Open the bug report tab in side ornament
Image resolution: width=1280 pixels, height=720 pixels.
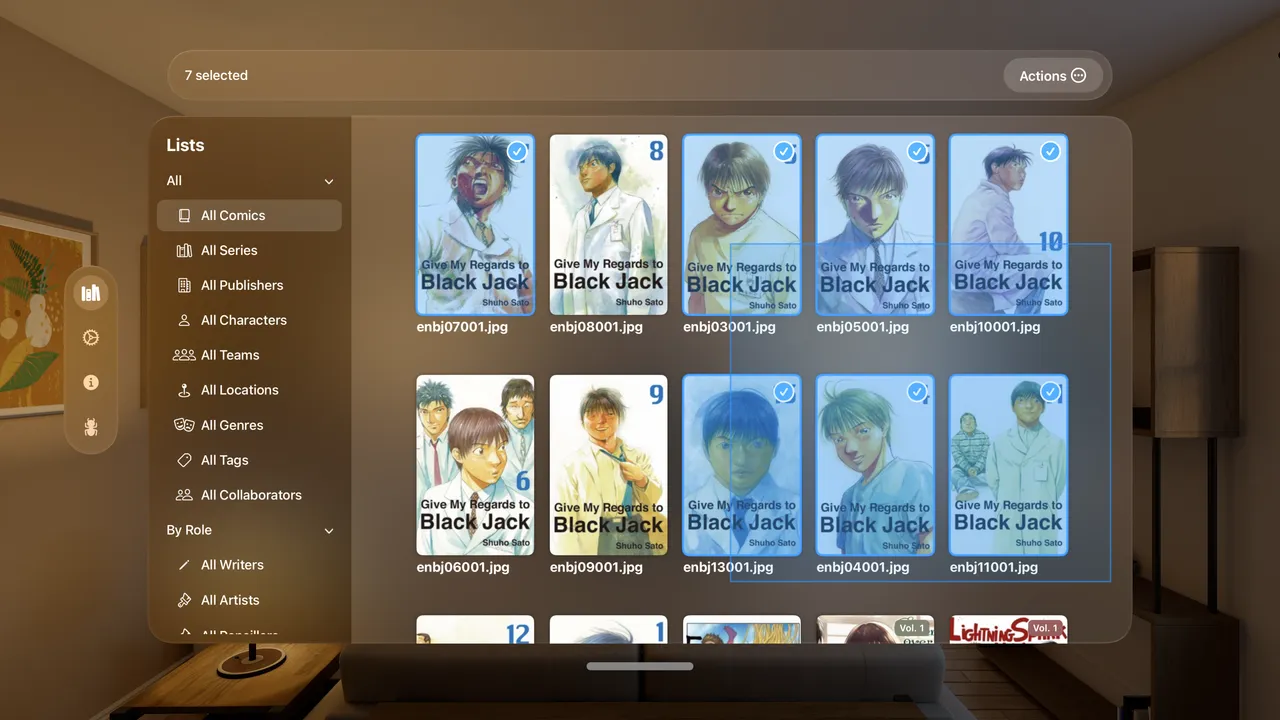coord(91,428)
